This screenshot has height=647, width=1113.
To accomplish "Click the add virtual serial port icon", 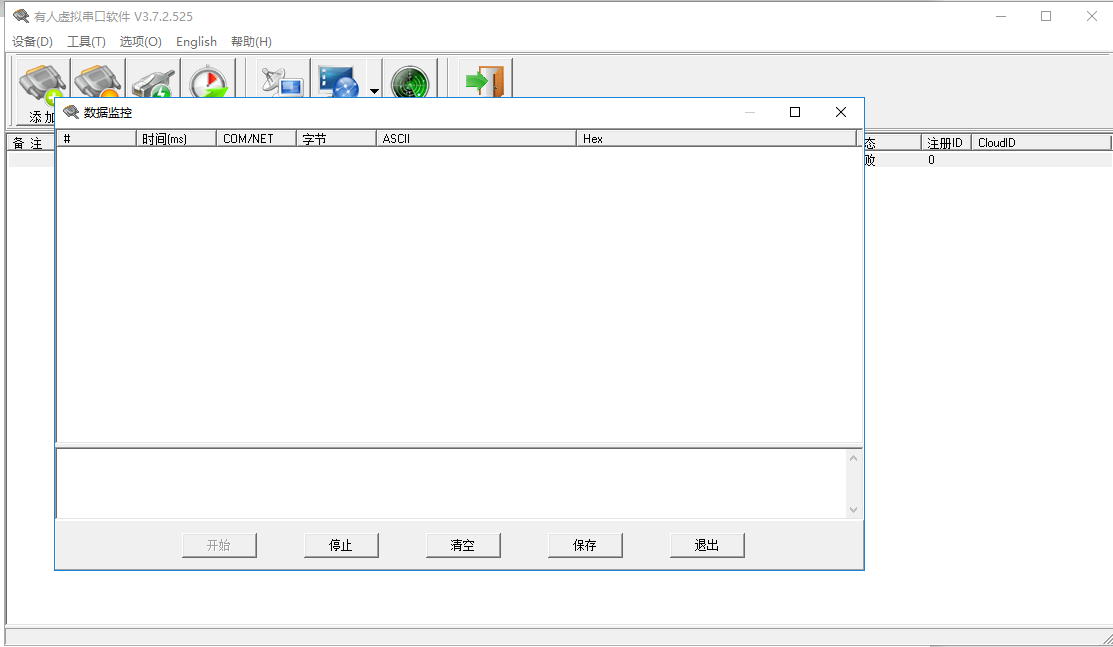I will click(x=42, y=80).
